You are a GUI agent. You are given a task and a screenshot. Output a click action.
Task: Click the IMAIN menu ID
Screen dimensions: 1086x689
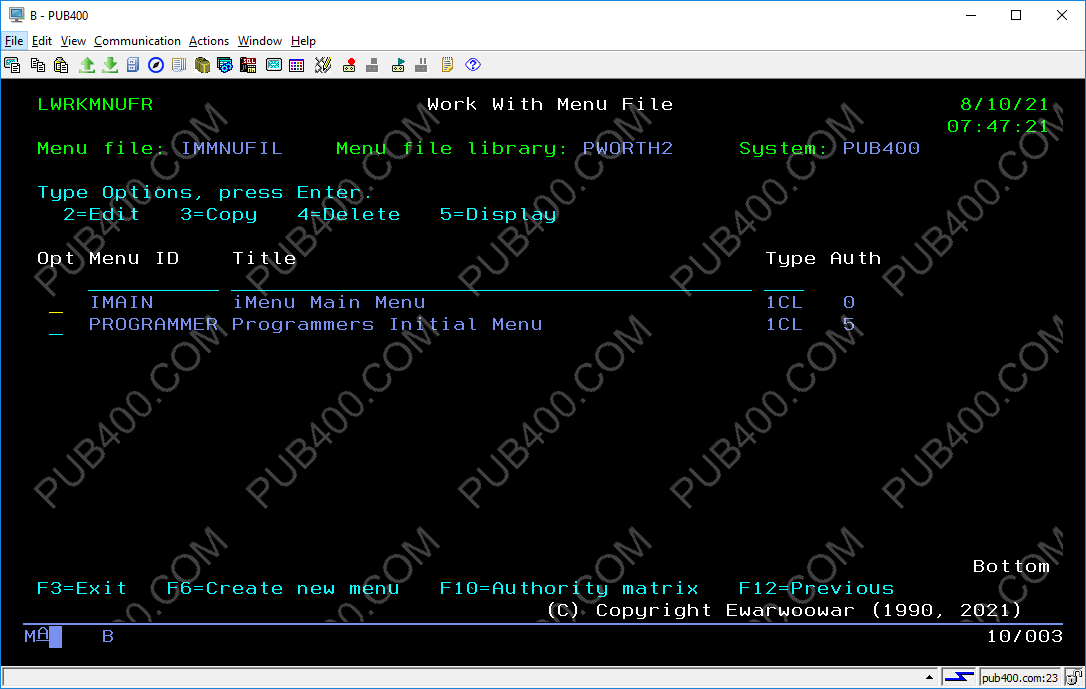click(121, 303)
